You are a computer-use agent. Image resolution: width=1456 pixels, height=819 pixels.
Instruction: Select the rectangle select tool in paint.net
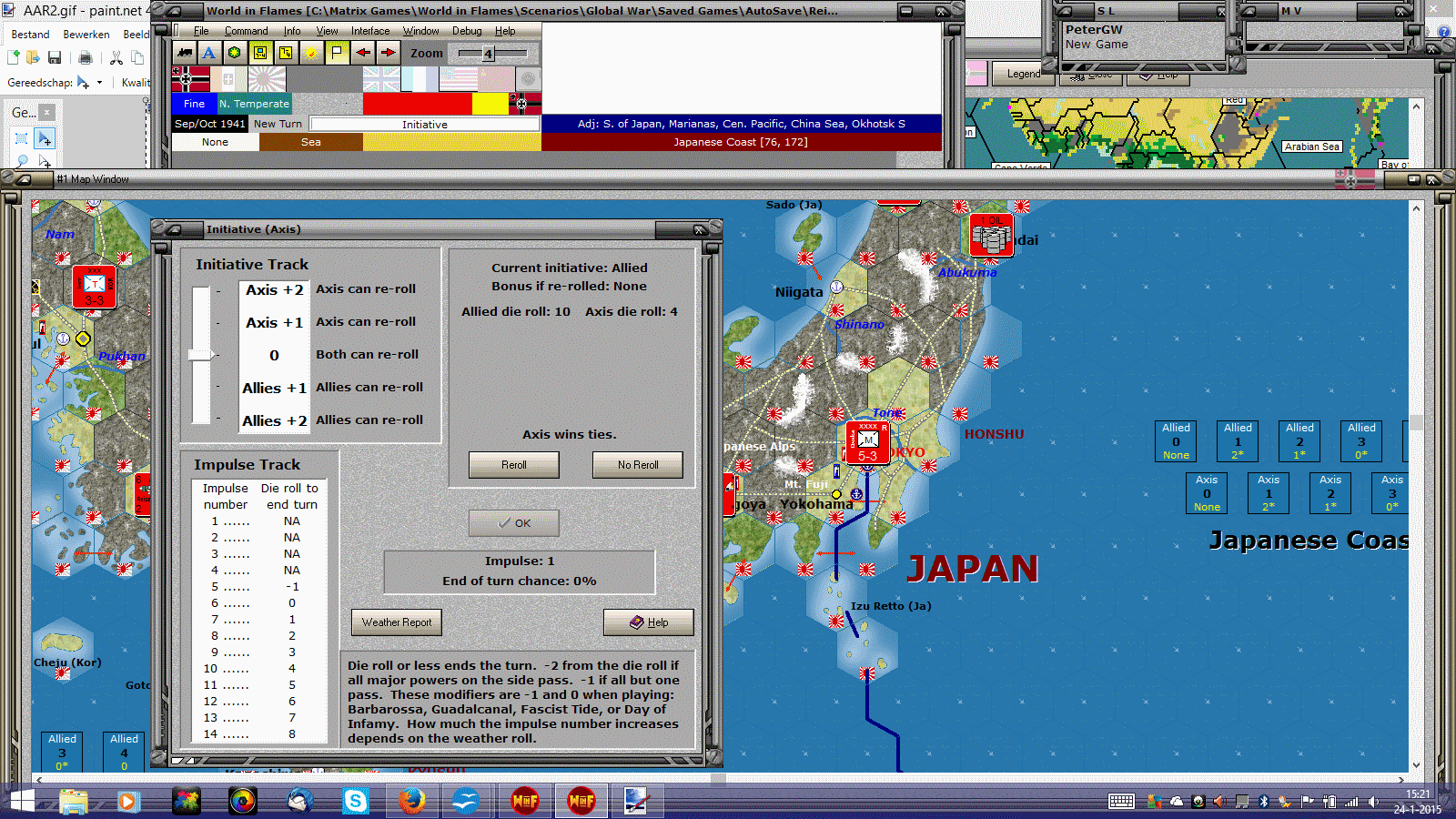click(x=22, y=138)
